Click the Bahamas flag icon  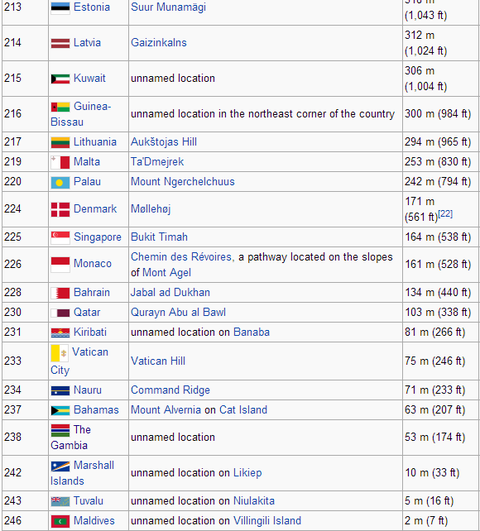(x=60, y=410)
